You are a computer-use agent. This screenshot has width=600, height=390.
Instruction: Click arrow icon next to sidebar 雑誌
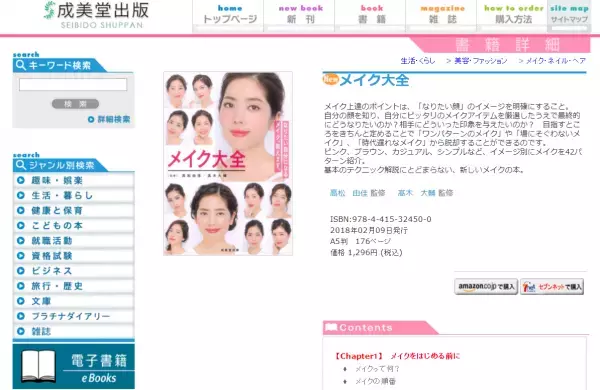(21, 331)
